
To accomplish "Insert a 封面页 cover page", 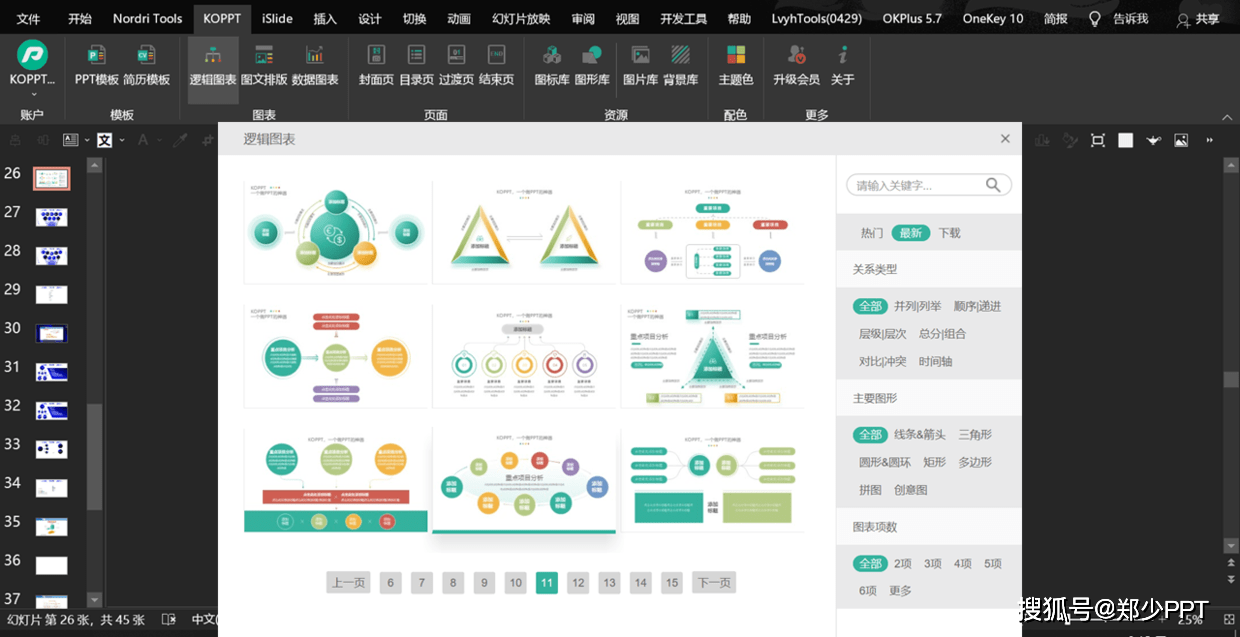I will [x=376, y=64].
